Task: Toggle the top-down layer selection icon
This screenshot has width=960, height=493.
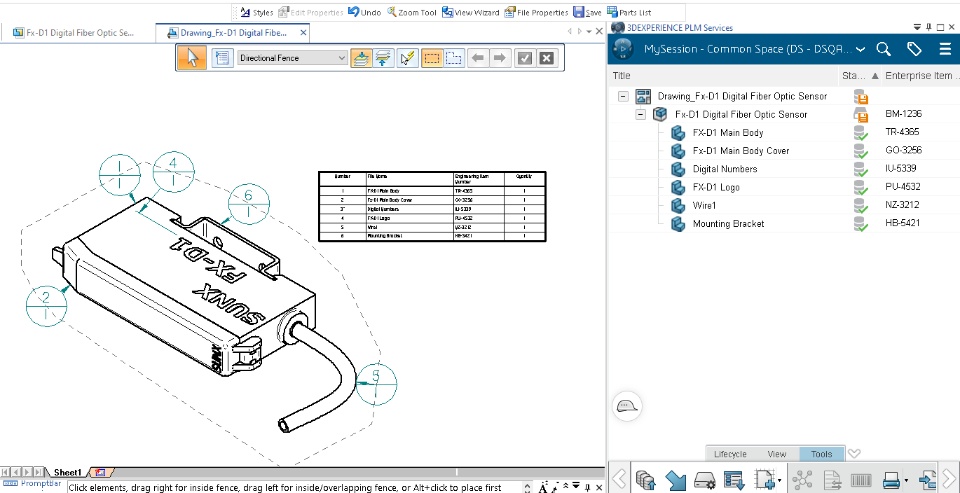Action: click(x=361, y=58)
